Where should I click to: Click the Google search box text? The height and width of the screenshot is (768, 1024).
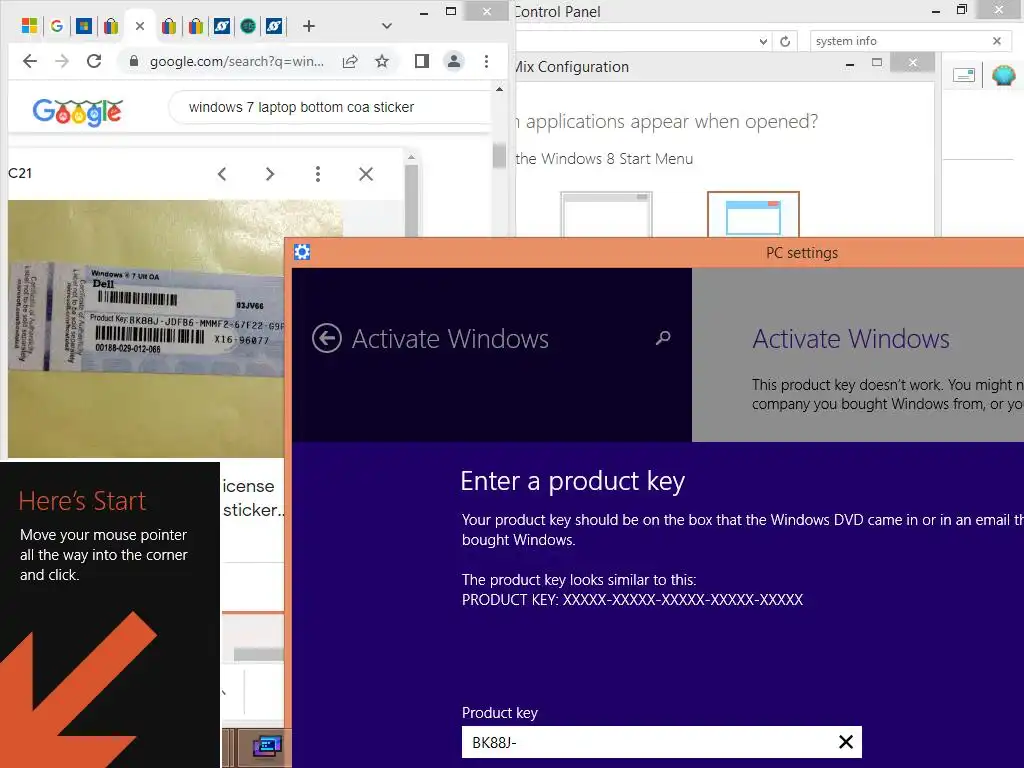pyautogui.click(x=301, y=107)
